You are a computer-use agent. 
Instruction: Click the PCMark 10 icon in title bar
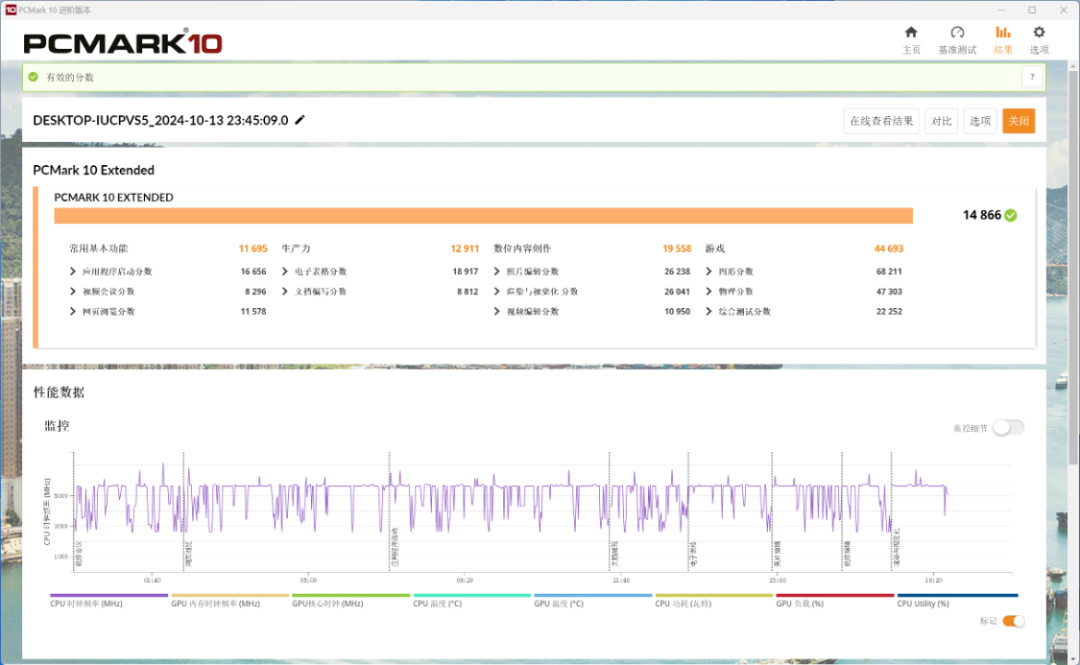(10, 10)
